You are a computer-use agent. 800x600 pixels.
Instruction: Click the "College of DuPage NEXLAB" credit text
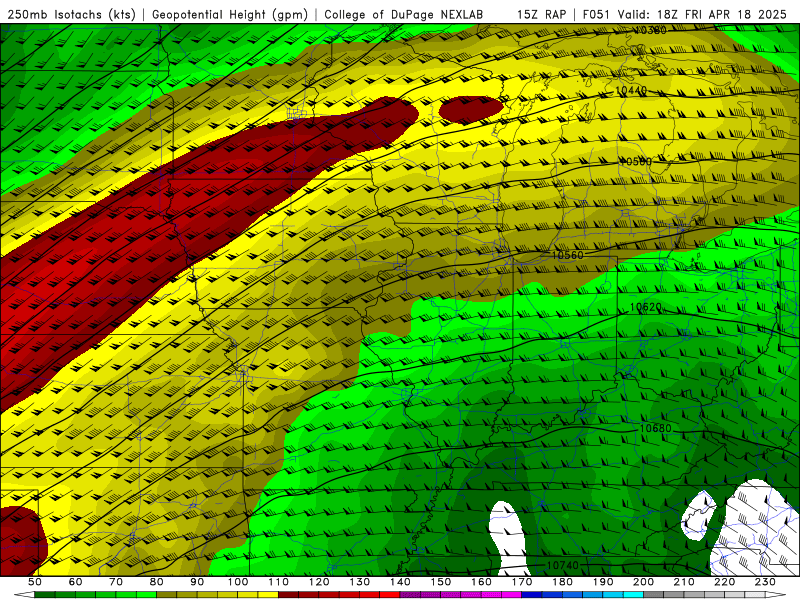(x=404, y=14)
